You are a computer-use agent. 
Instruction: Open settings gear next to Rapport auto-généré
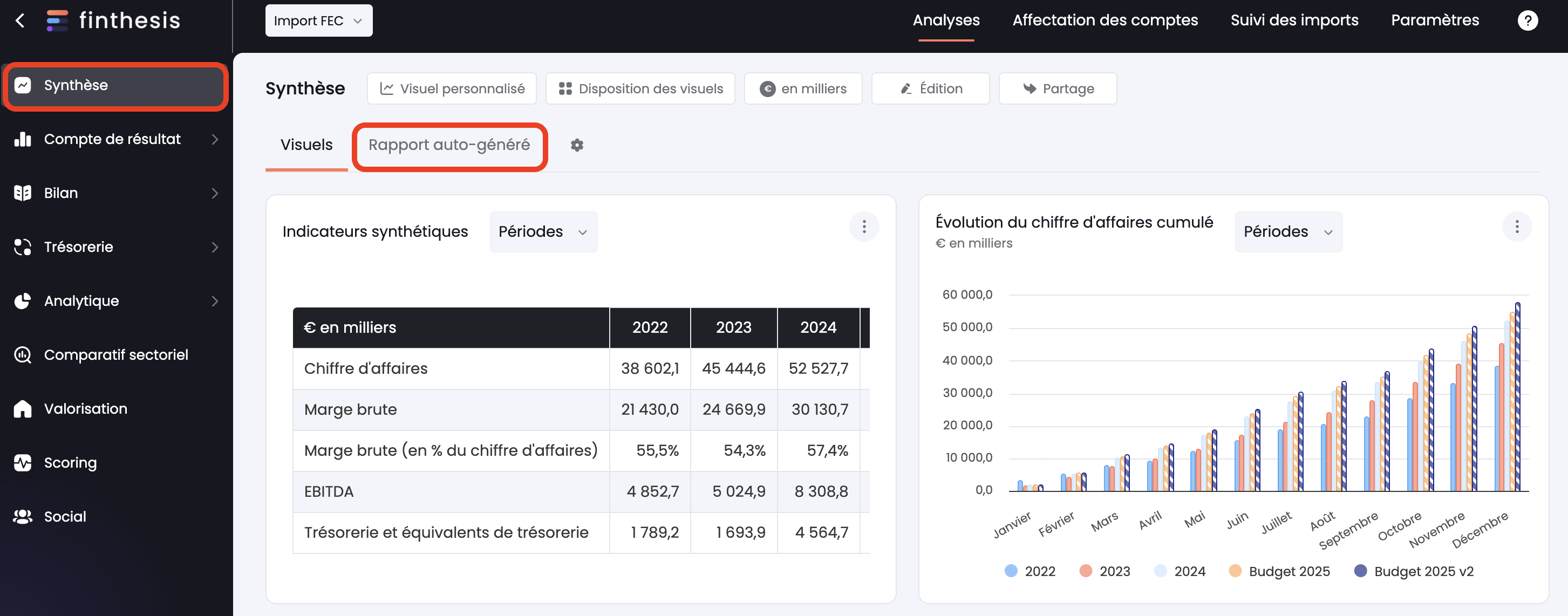576,145
